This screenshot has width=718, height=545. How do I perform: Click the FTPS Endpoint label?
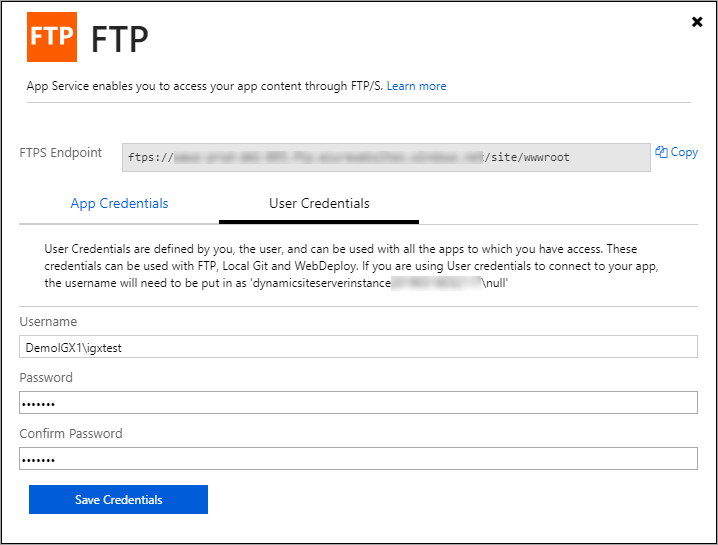tap(61, 153)
